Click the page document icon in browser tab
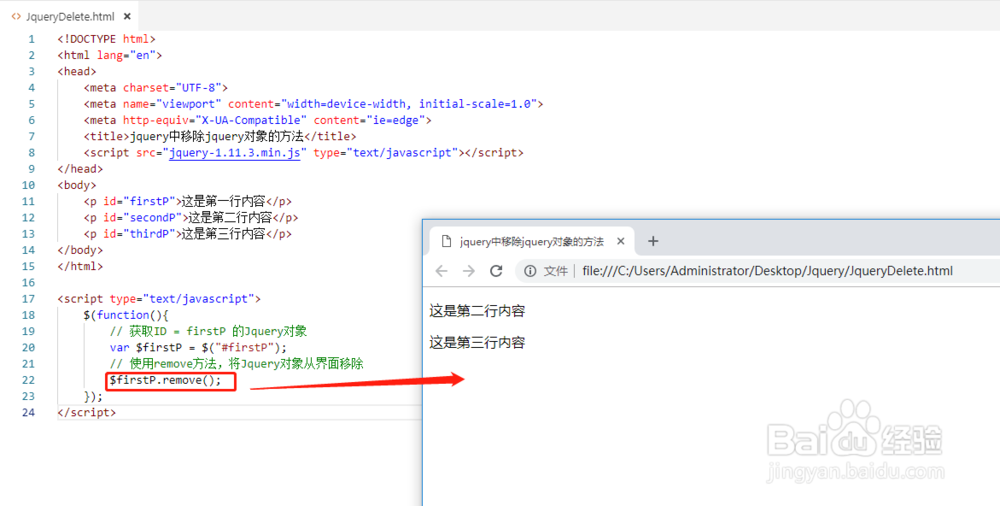Image resolution: width=1000 pixels, height=506 pixels. point(446,241)
